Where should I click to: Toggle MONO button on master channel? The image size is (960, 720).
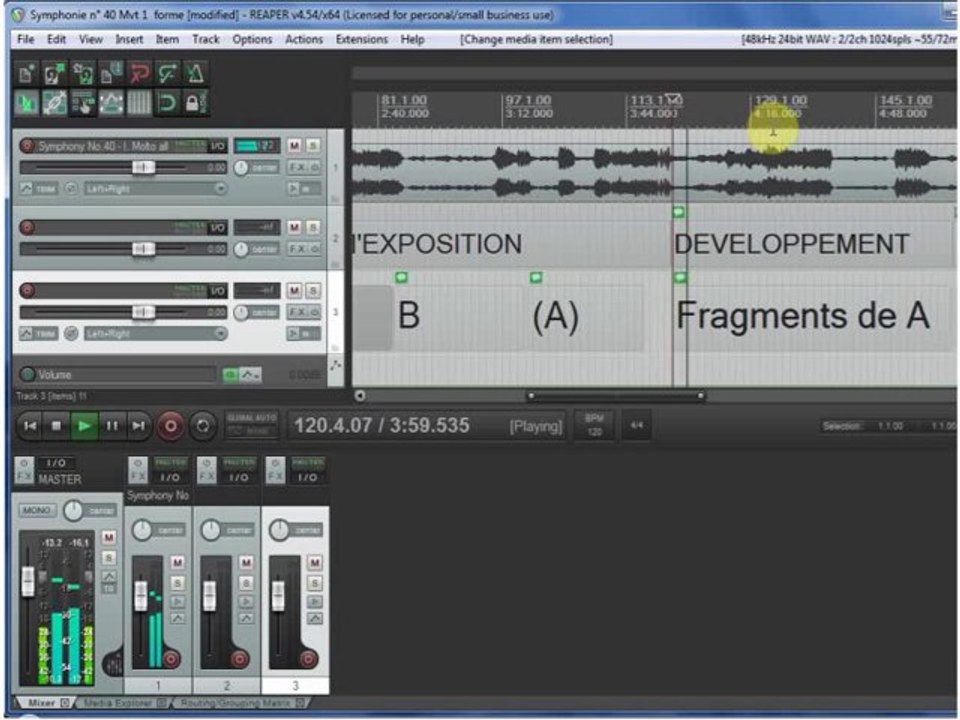37,510
